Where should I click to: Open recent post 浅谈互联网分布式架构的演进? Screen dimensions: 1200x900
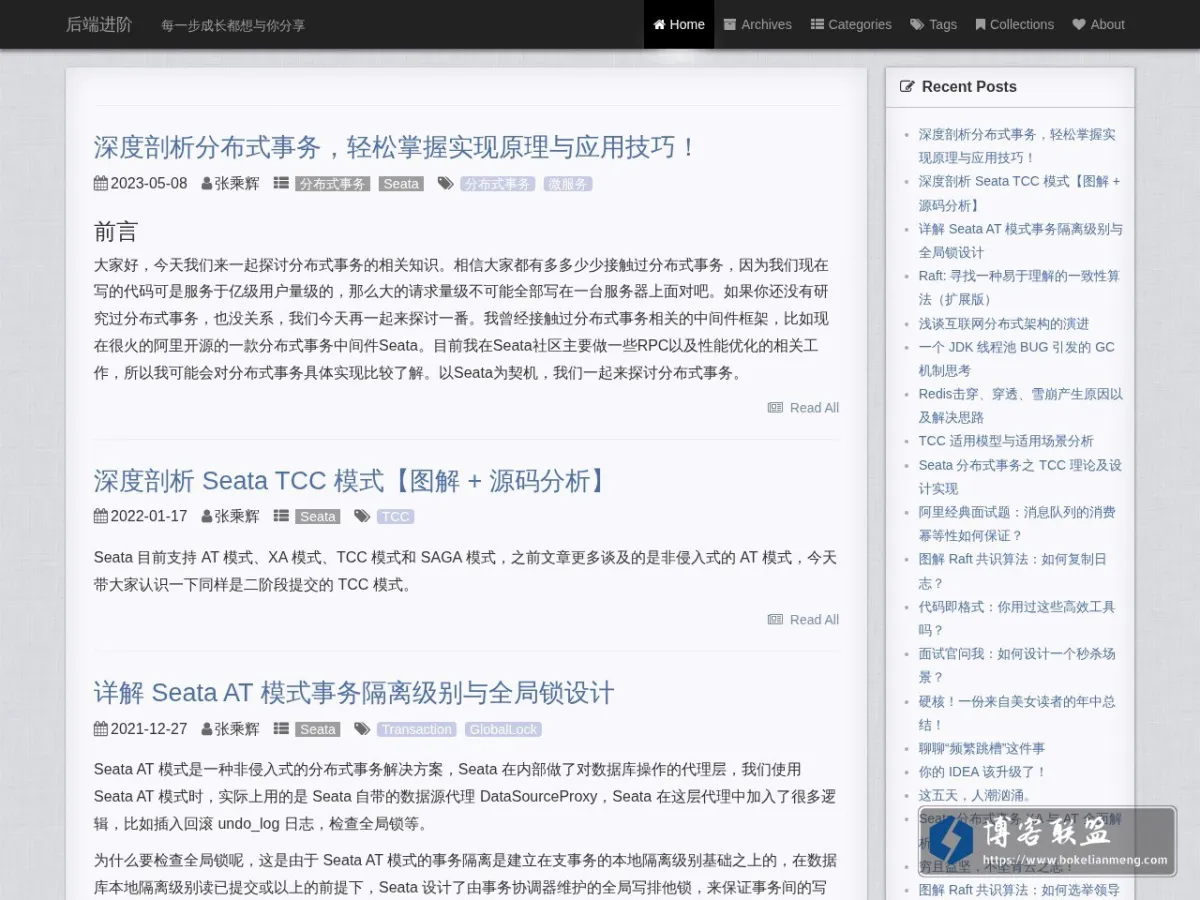pyautogui.click(x=1004, y=324)
